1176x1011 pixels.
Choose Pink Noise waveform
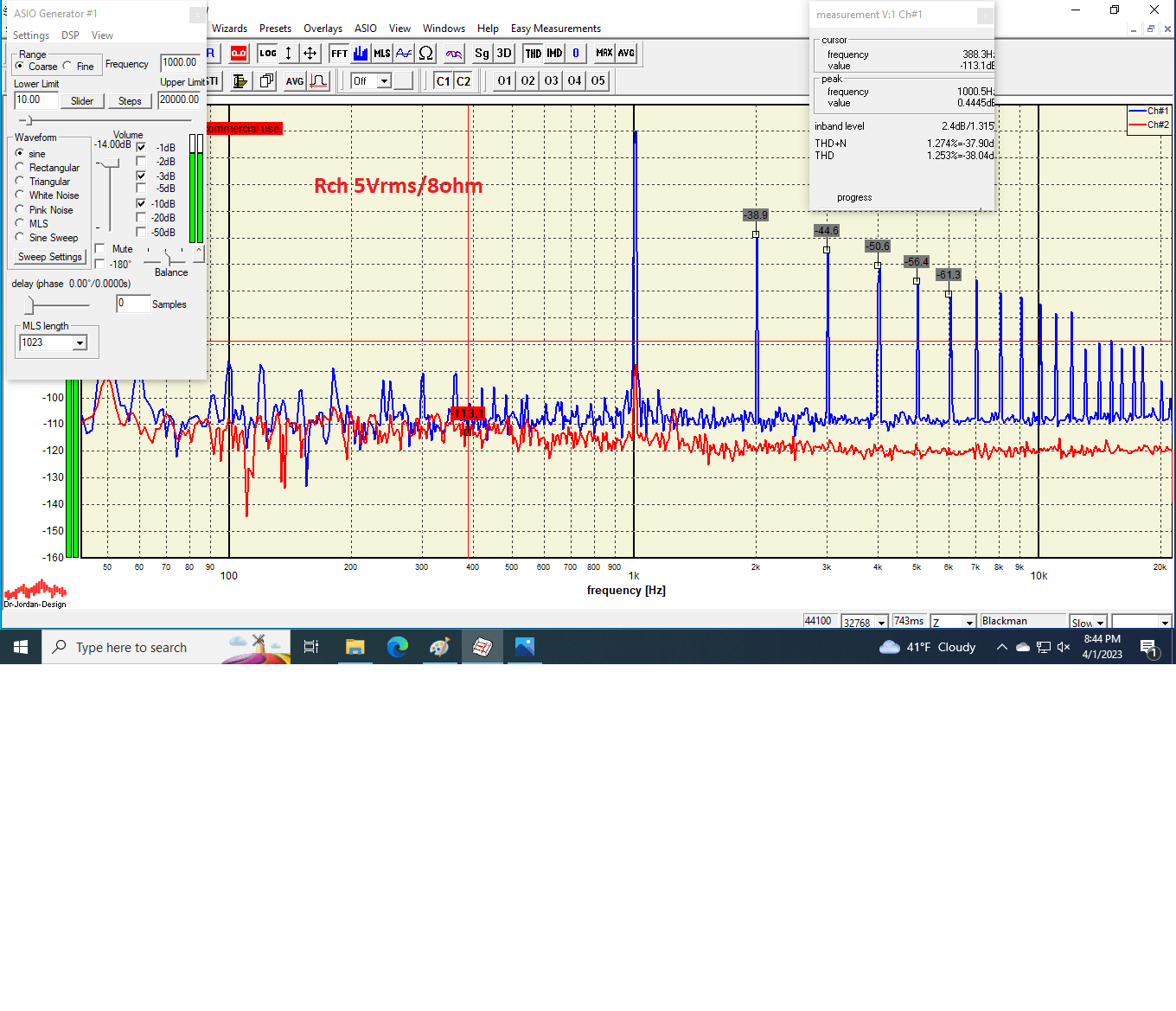[x=20, y=209]
